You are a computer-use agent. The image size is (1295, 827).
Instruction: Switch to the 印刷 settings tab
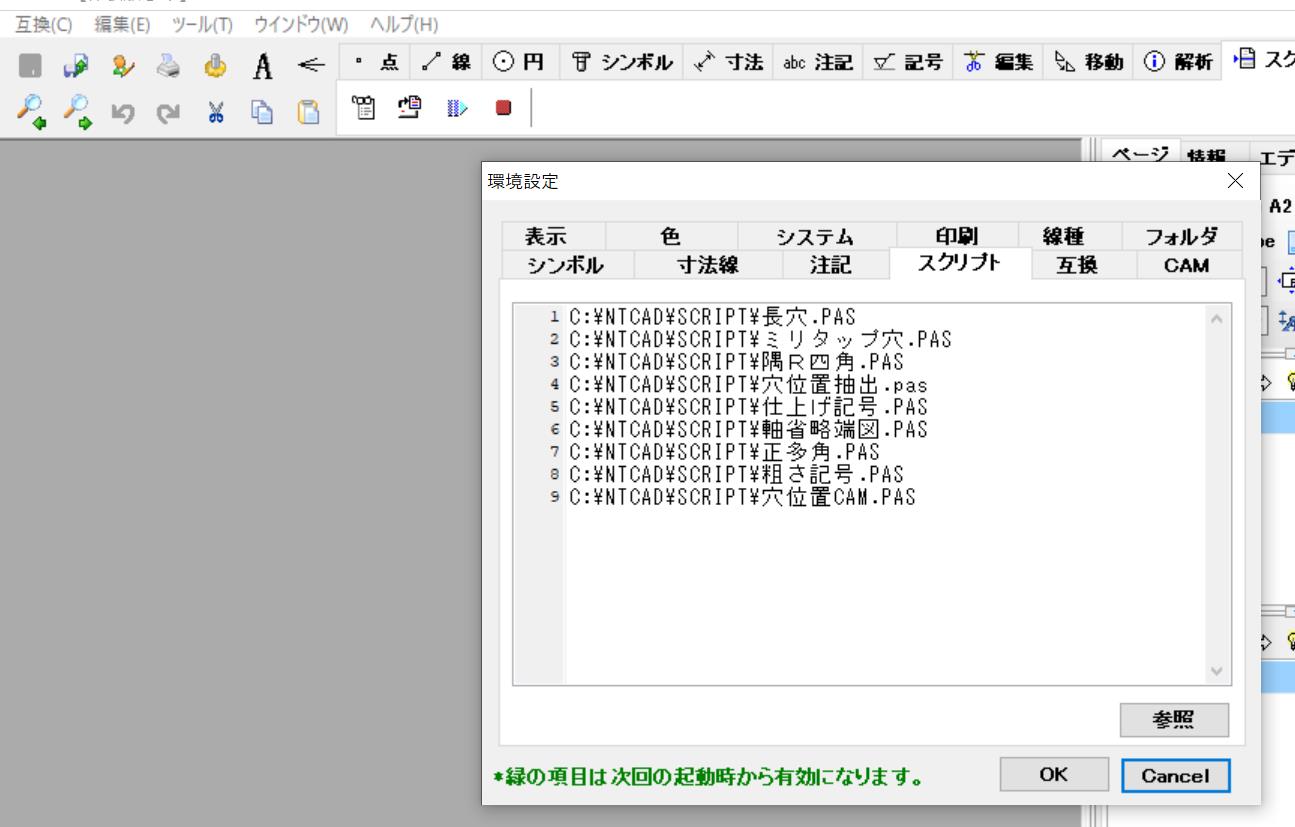tap(955, 236)
